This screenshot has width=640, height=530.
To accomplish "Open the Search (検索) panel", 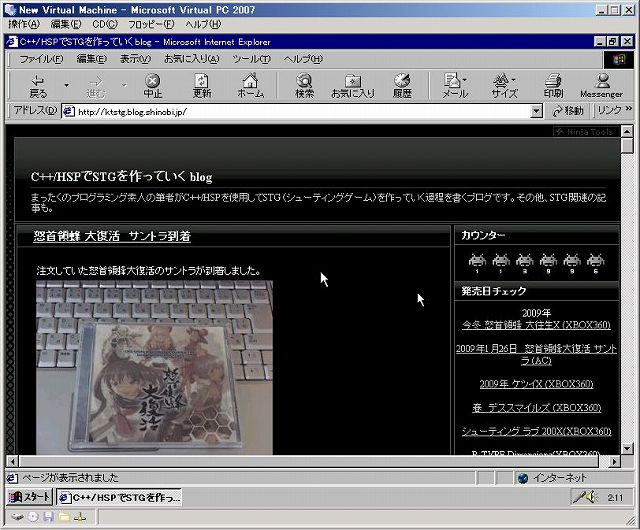I will click(x=304, y=86).
